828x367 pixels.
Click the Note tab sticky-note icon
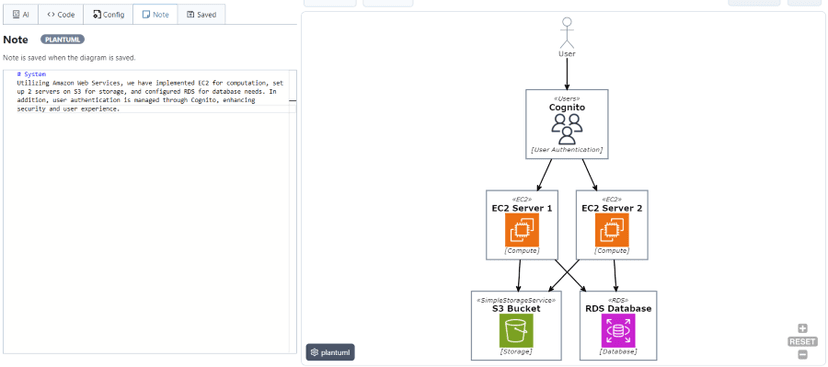(x=146, y=14)
